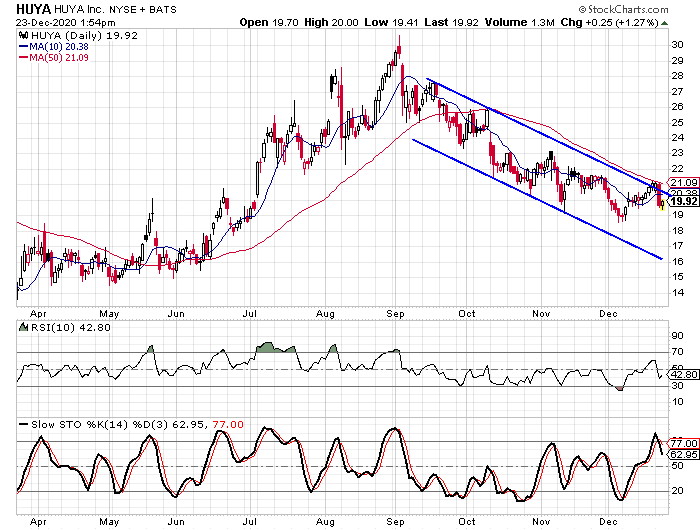Image resolution: width=700 pixels, height=530 pixels.
Task: Click the 25 price level on right axis
Action: [x=677, y=122]
